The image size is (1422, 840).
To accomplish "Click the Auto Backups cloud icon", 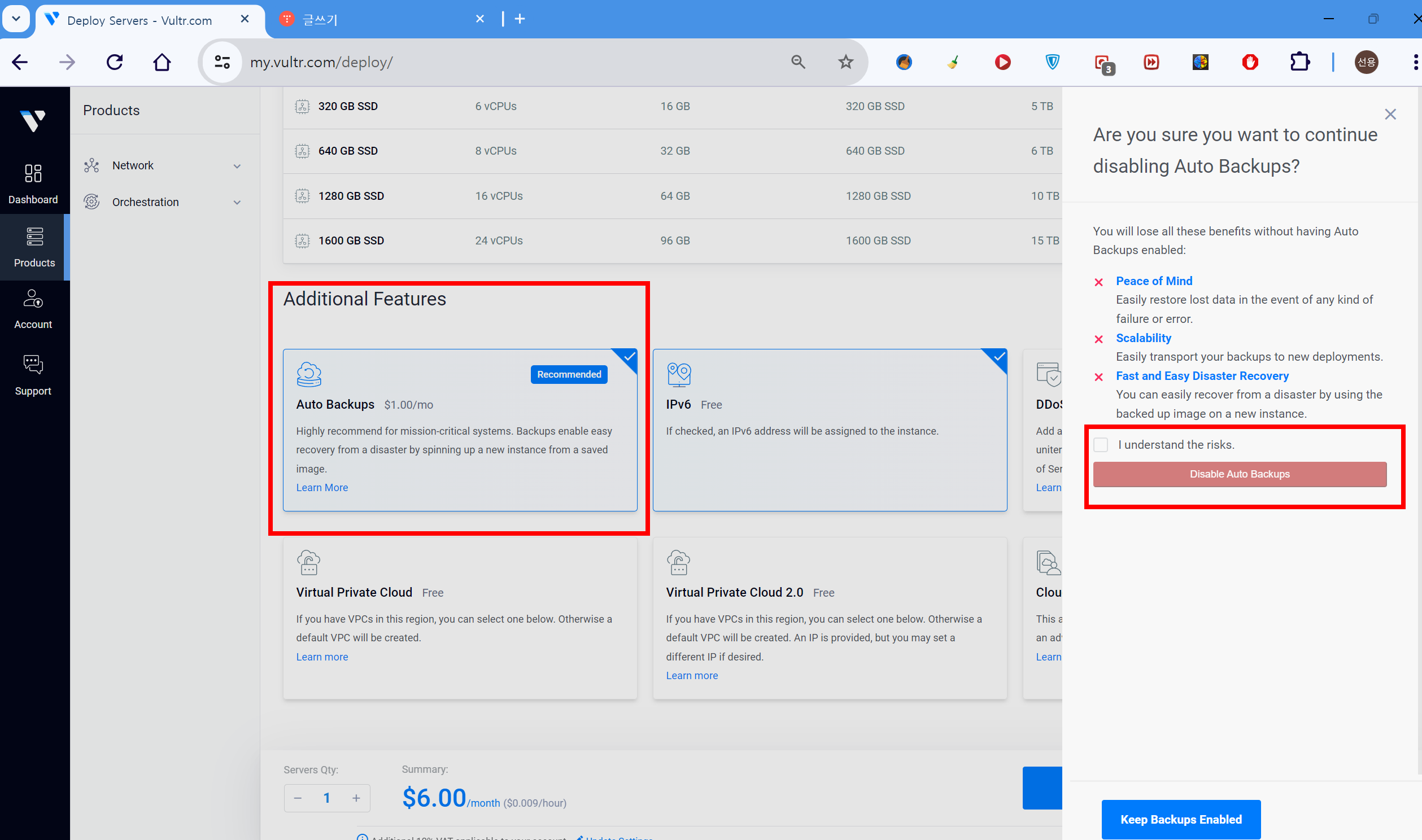I will click(309, 374).
